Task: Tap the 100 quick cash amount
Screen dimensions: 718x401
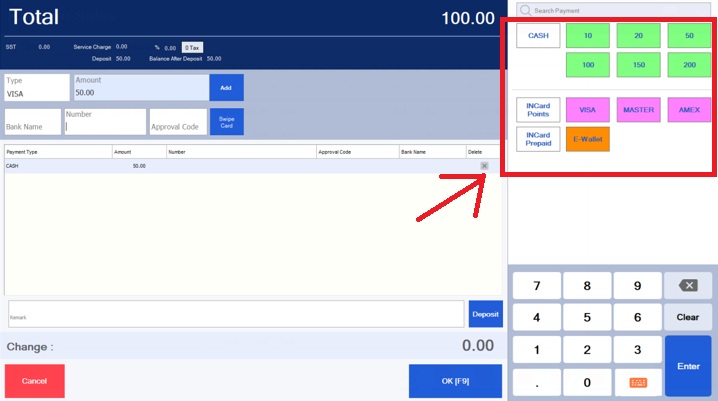Action: click(587, 65)
